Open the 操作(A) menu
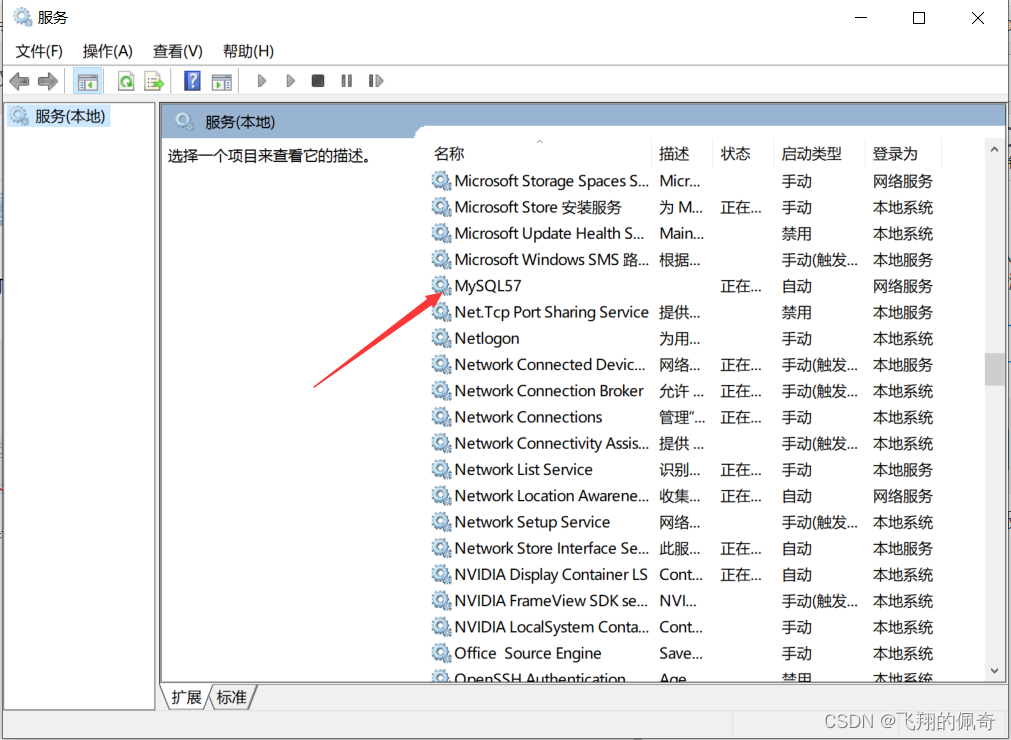This screenshot has width=1011, height=740. click(108, 51)
